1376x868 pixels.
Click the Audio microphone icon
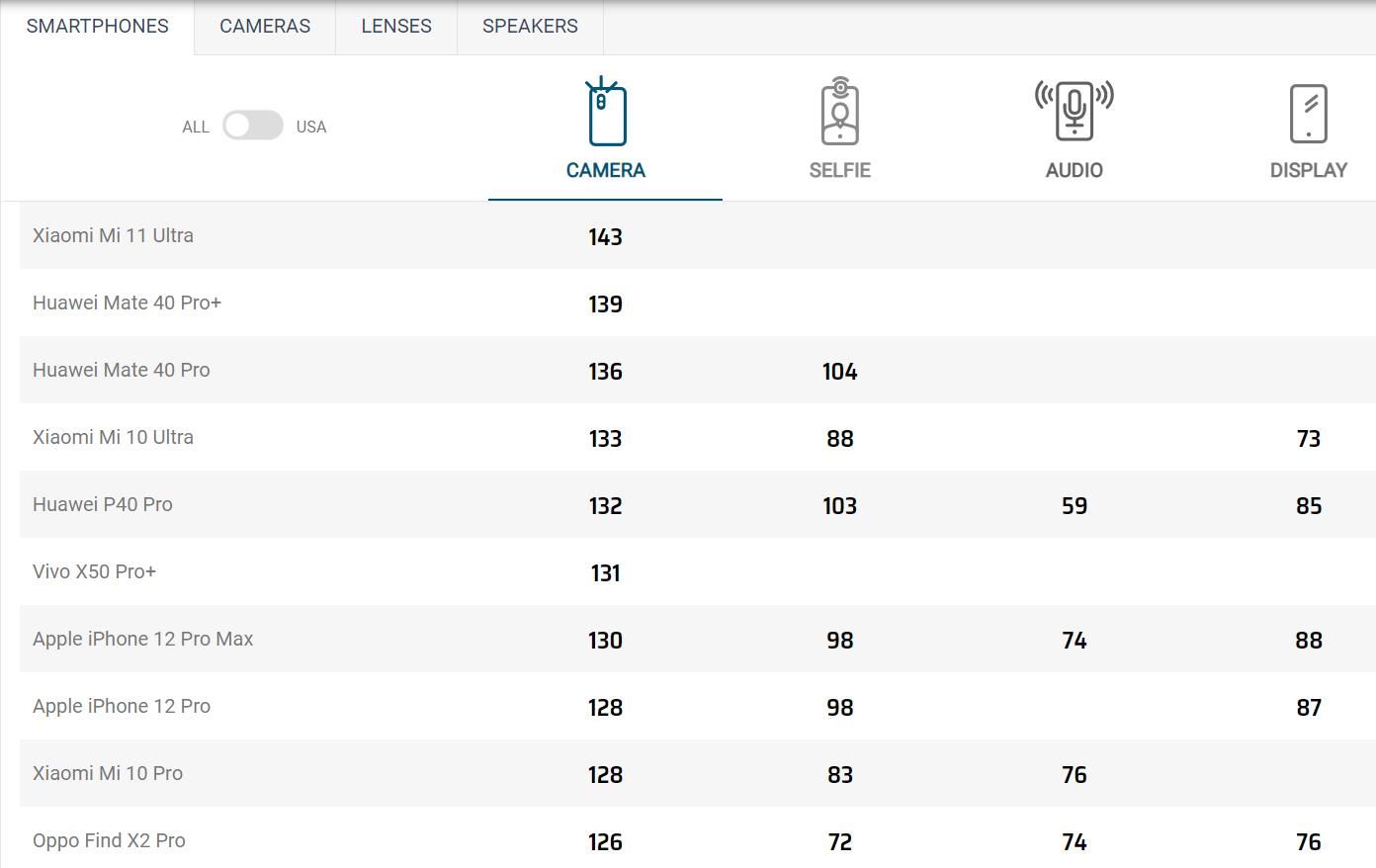(1075, 111)
